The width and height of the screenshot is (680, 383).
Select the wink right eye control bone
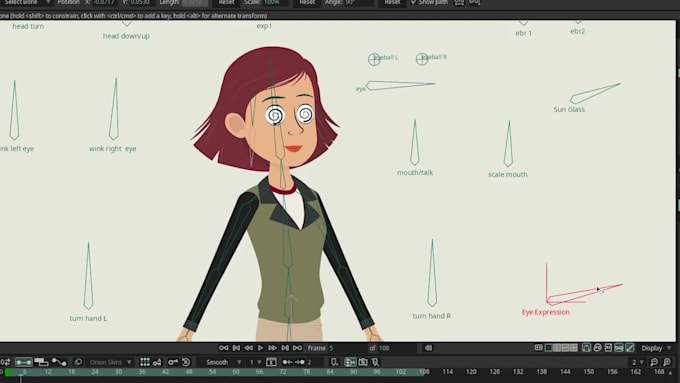(x=114, y=109)
